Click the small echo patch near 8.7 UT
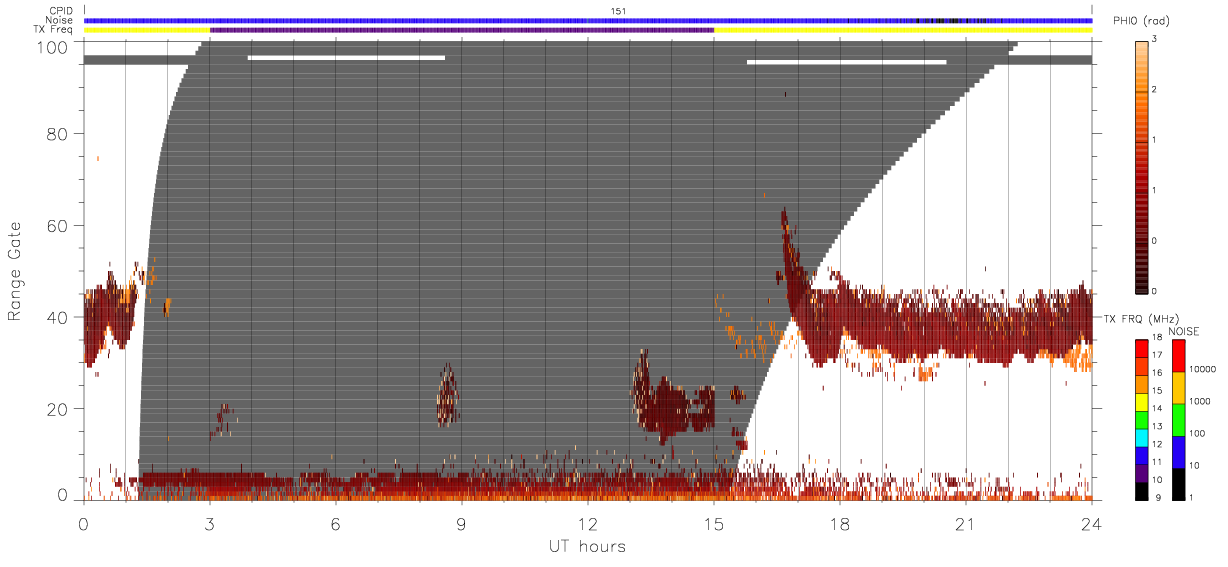The width and height of the screenshot is (1228, 567). (447, 395)
